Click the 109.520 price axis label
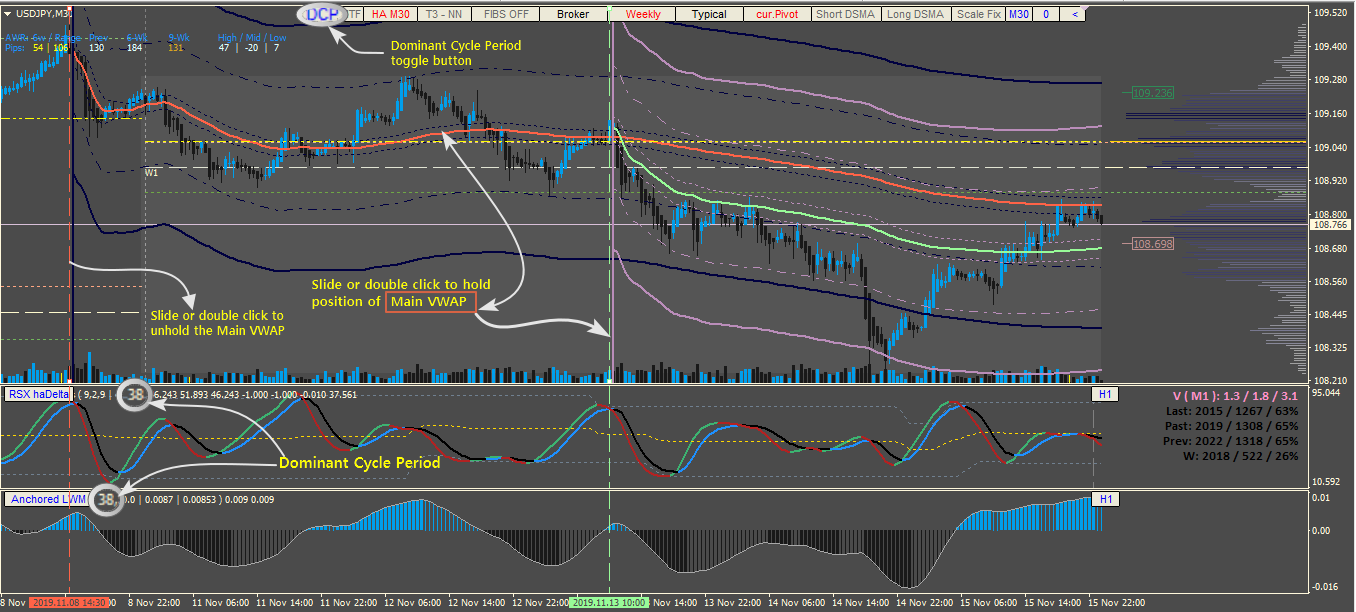Image resolution: width=1356 pixels, height=612 pixels. point(1331,13)
